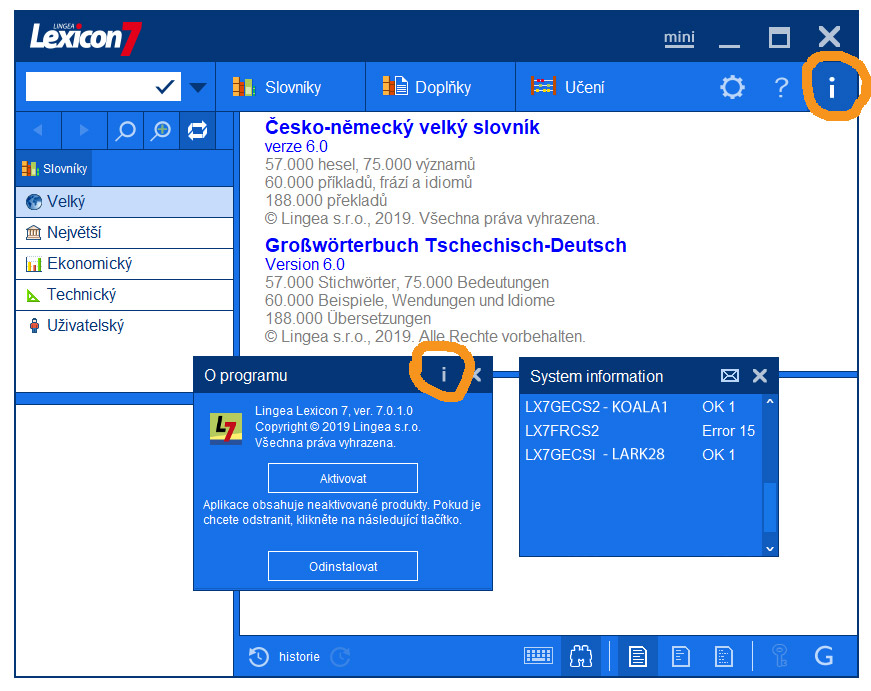The image size is (871, 691).
Task: Click the G icon in bottom bar
Action: coord(824,657)
